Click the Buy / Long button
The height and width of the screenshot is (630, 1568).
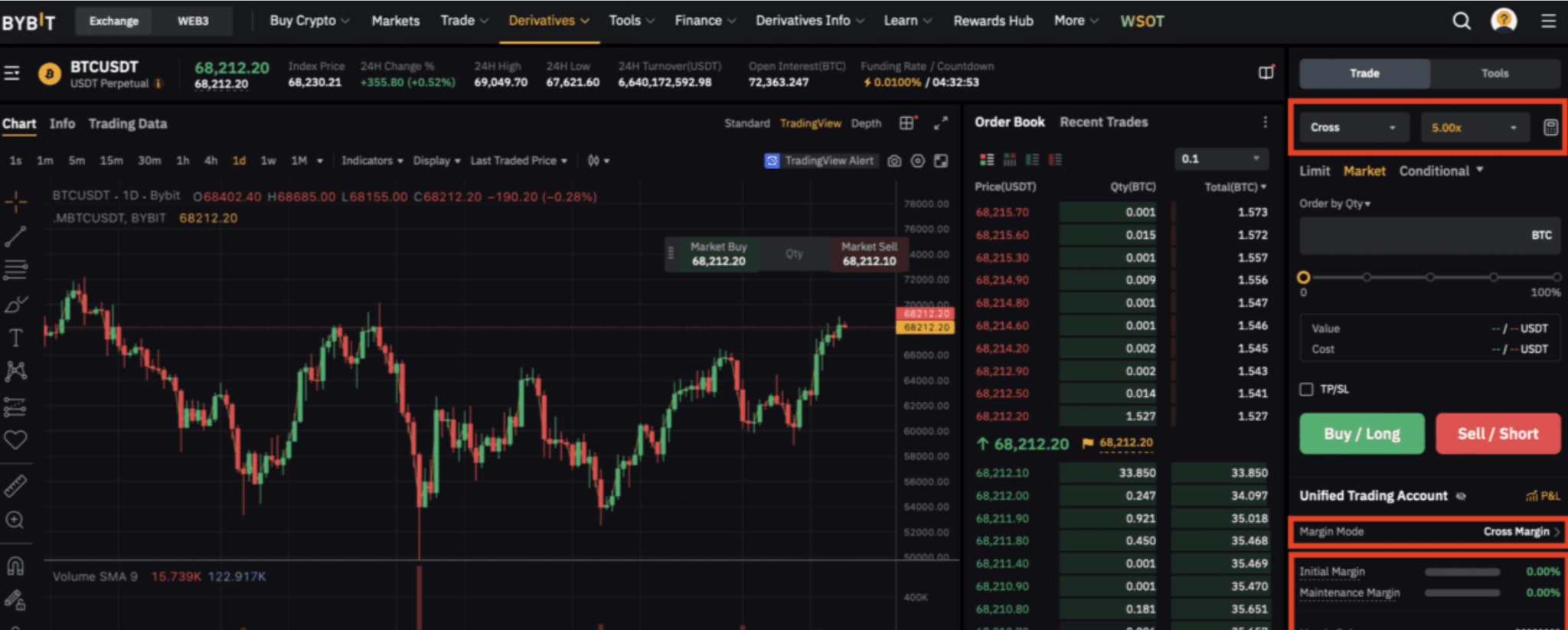point(1361,434)
